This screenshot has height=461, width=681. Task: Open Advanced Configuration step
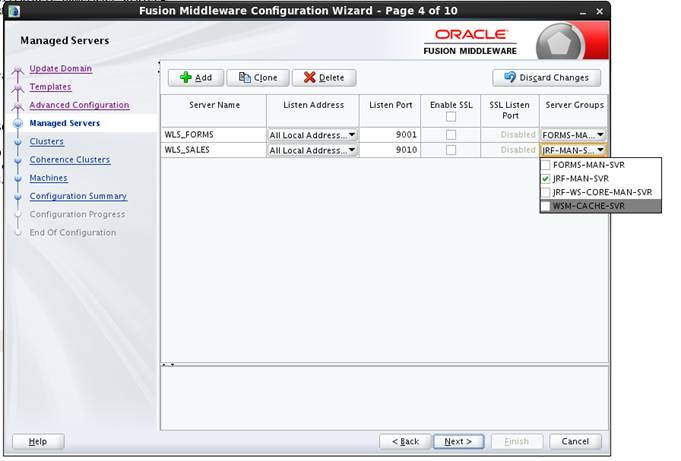click(79, 105)
